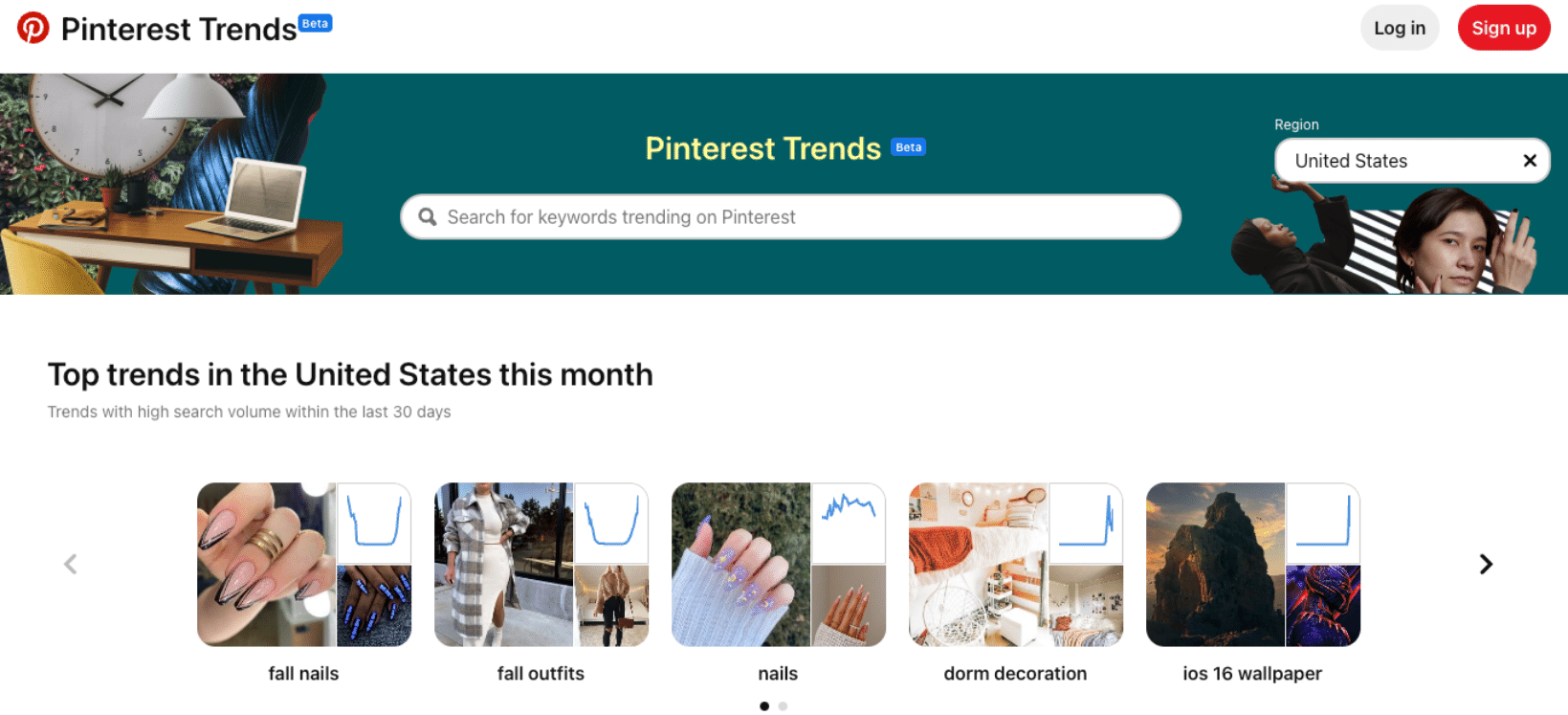Click the Pinterest Trends header title

click(x=179, y=30)
